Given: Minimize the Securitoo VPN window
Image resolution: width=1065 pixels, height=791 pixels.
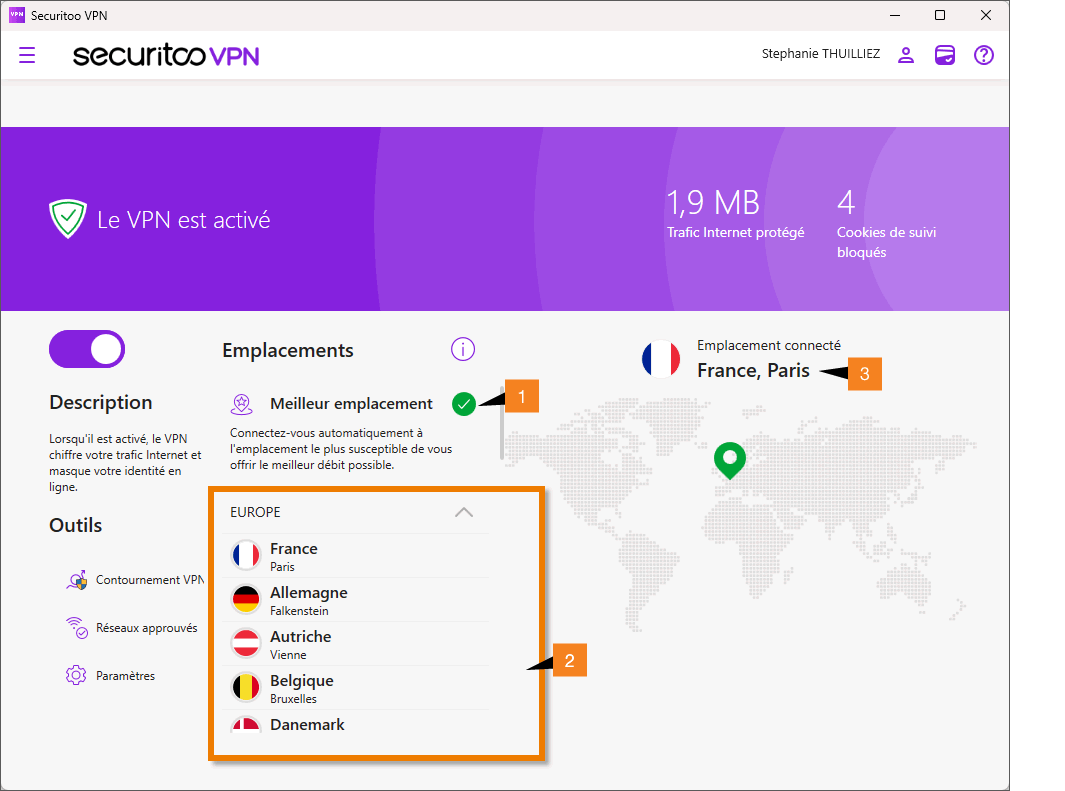Looking at the screenshot, I should [x=895, y=15].
